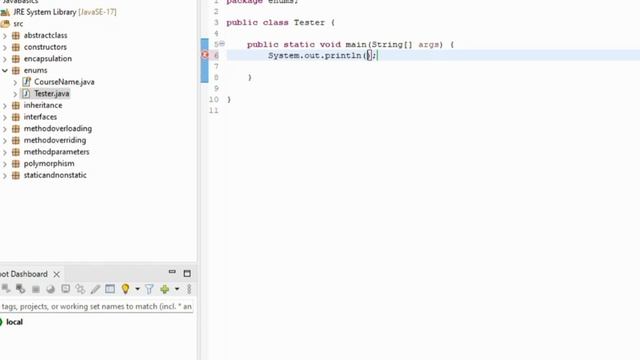Click the filter funnel icon in Boot Dashboard
640x360 pixels.
[149, 289]
